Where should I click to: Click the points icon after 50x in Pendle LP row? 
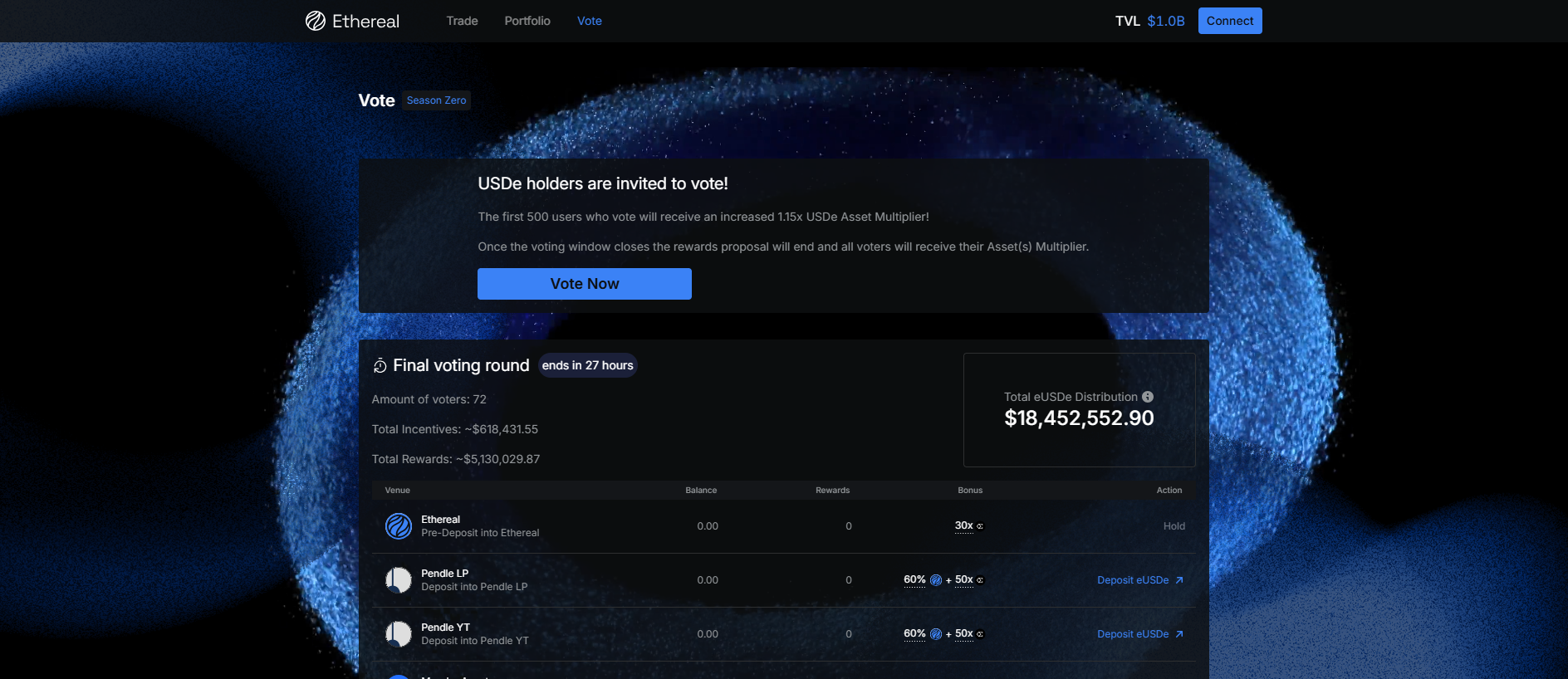[980, 580]
